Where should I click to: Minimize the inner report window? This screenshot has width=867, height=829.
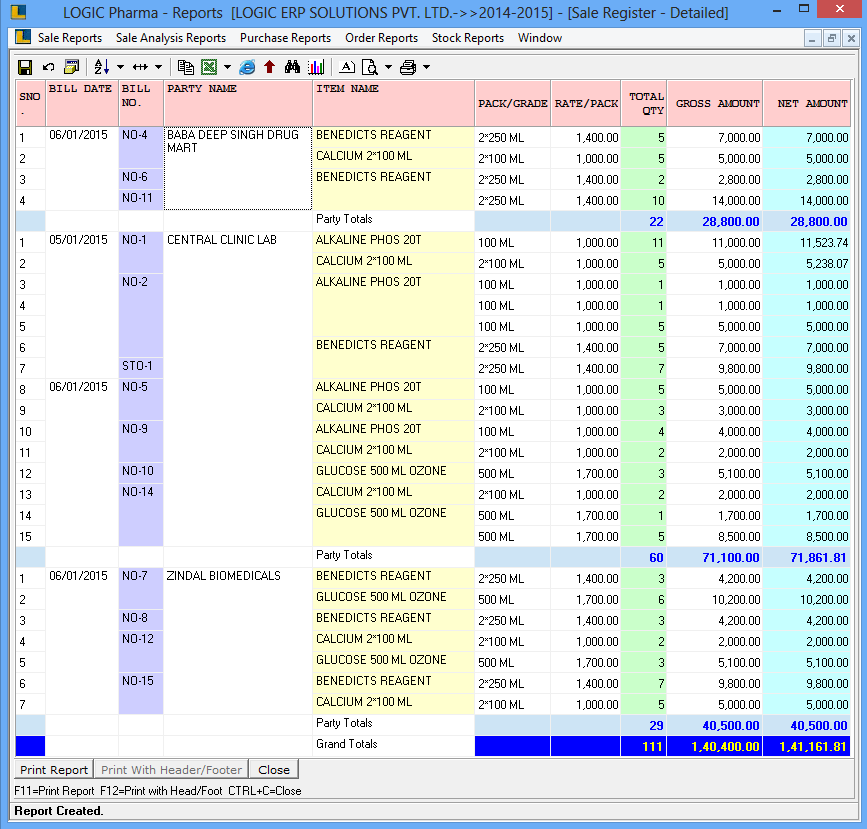click(812, 39)
